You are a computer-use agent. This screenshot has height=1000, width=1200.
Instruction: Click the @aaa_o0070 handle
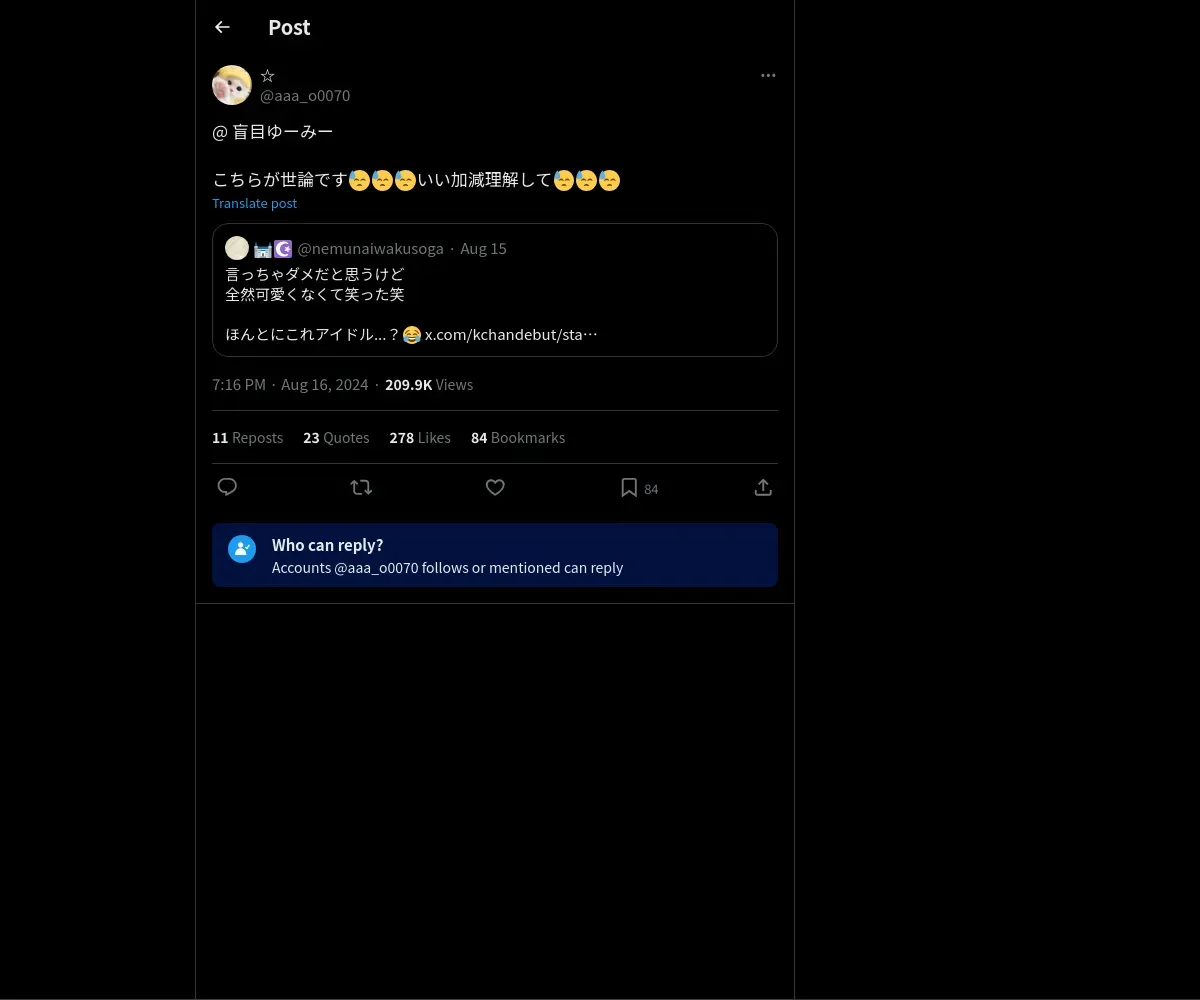coord(305,96)
